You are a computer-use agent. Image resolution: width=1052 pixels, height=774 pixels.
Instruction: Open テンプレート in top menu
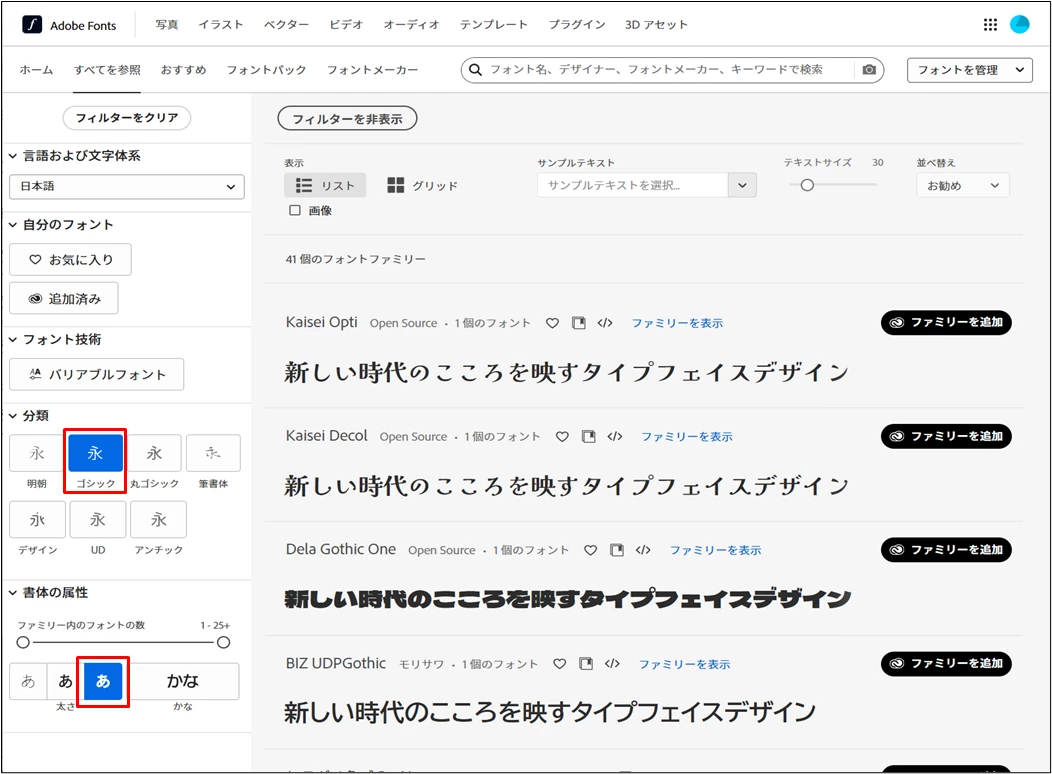point(494,25)
